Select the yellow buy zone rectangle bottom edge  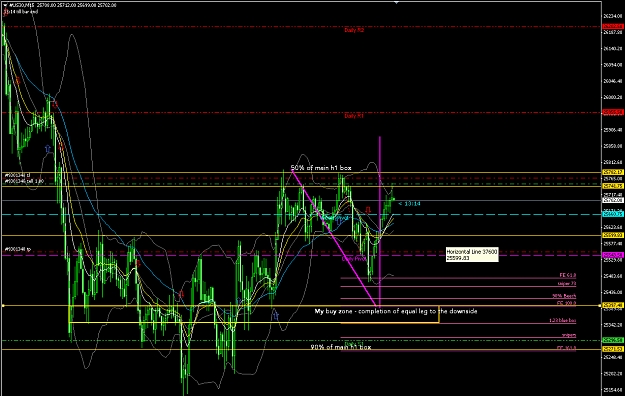click(254, 323)
